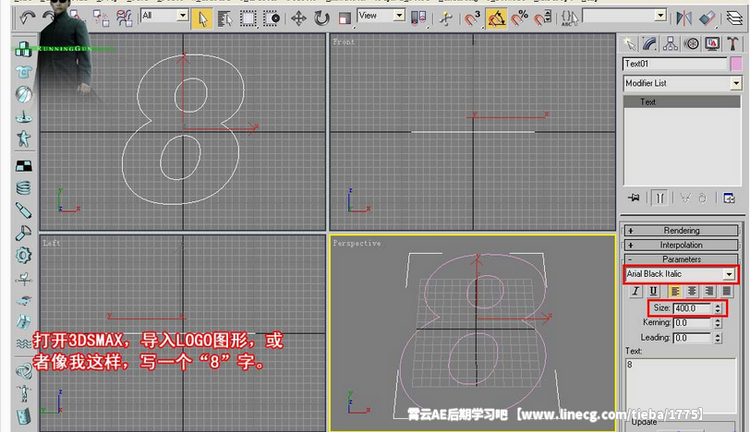Screen dimensions: 750x432
Task: Select the Text entry in modifier stack
Action: [682, 101]
